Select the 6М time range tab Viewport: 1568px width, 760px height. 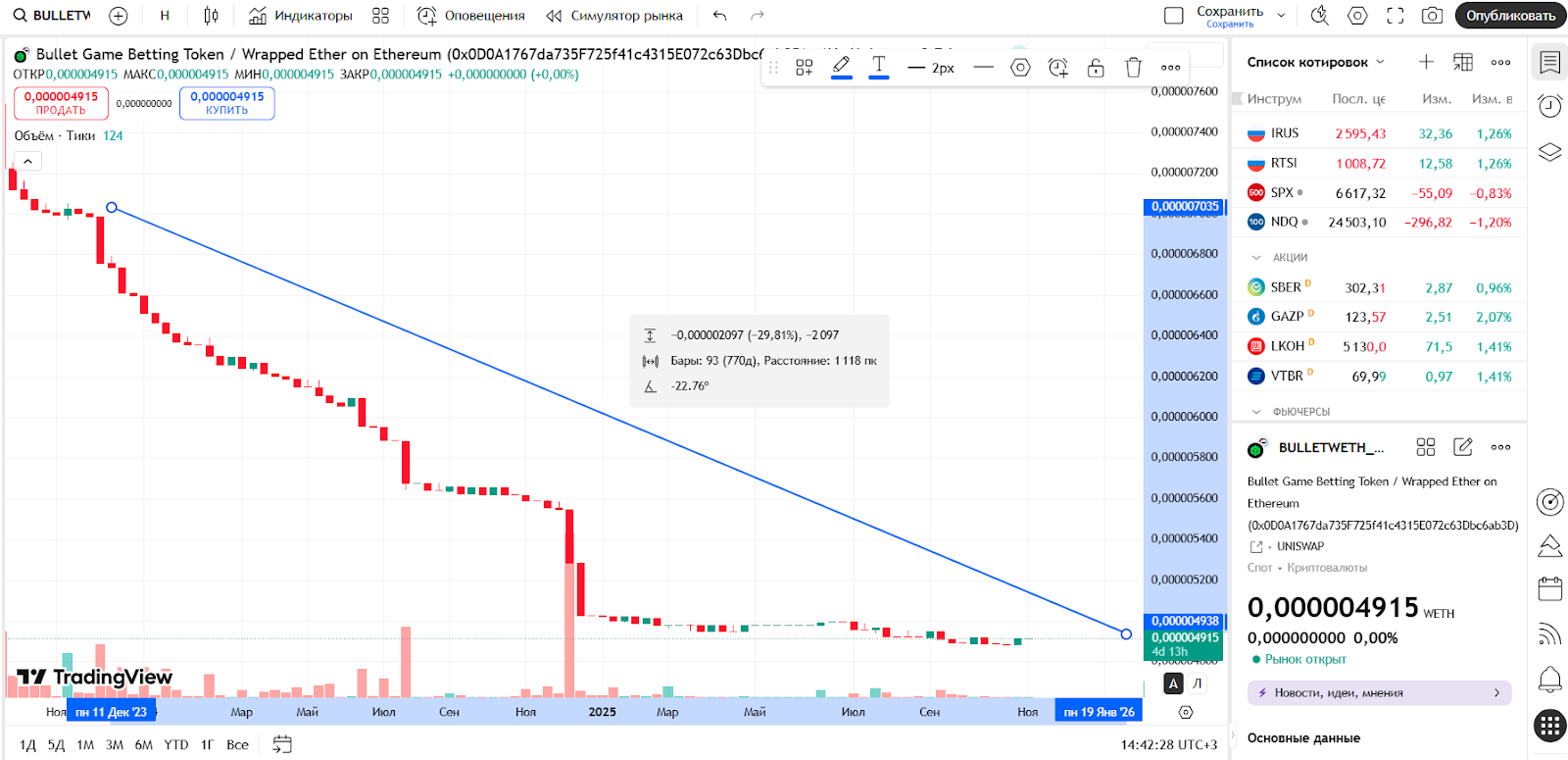(x=143, y=744)
